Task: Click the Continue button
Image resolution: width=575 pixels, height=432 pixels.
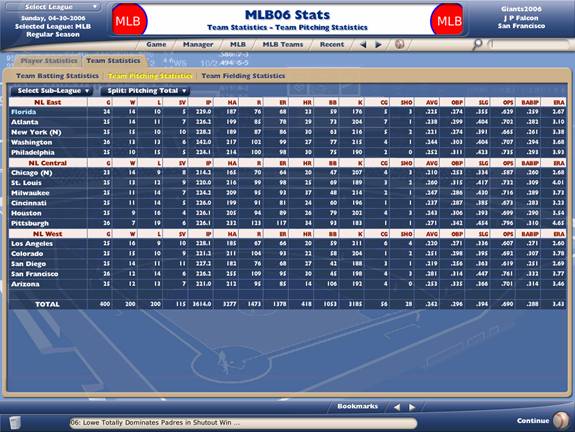Action: point(533,421)
